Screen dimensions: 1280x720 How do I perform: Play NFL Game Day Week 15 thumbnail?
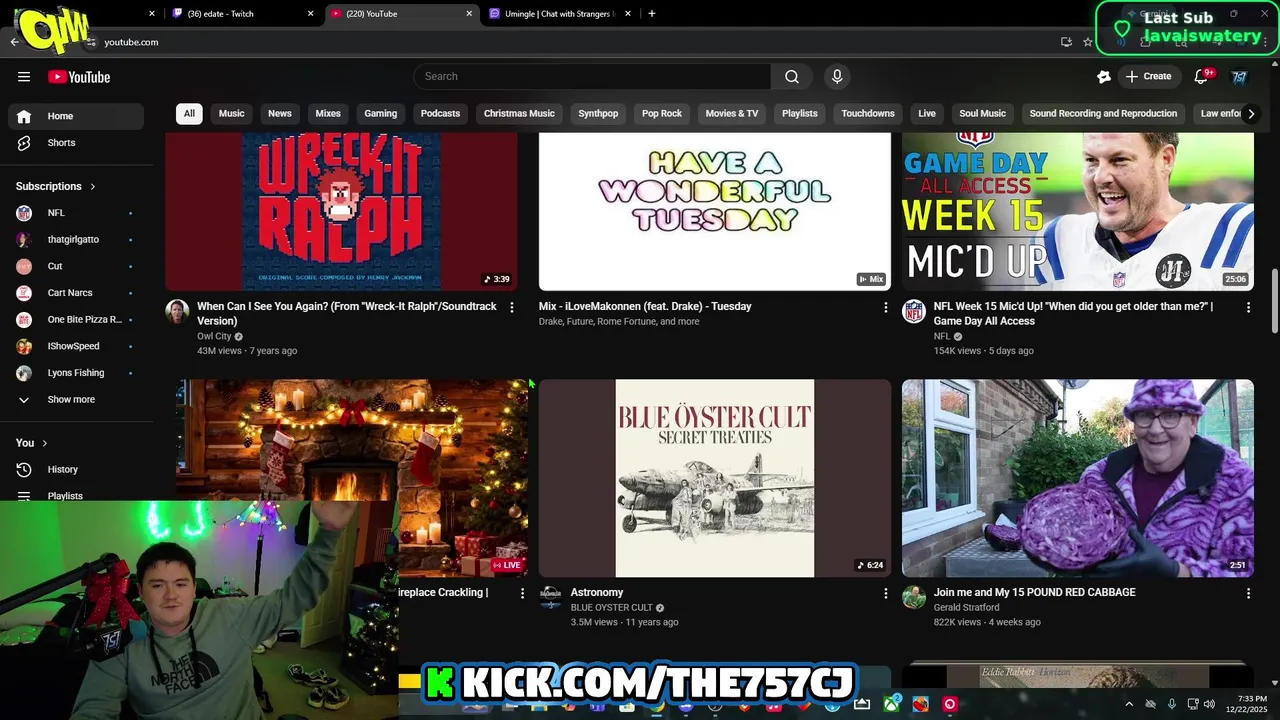[x=1078, y=212]
